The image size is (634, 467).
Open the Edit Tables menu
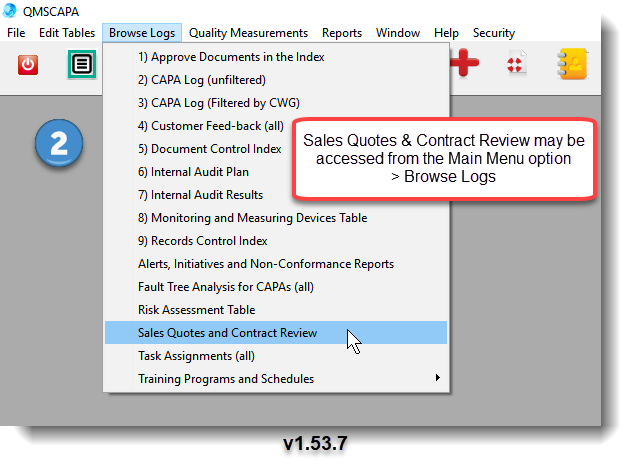[x=66, y=33]
